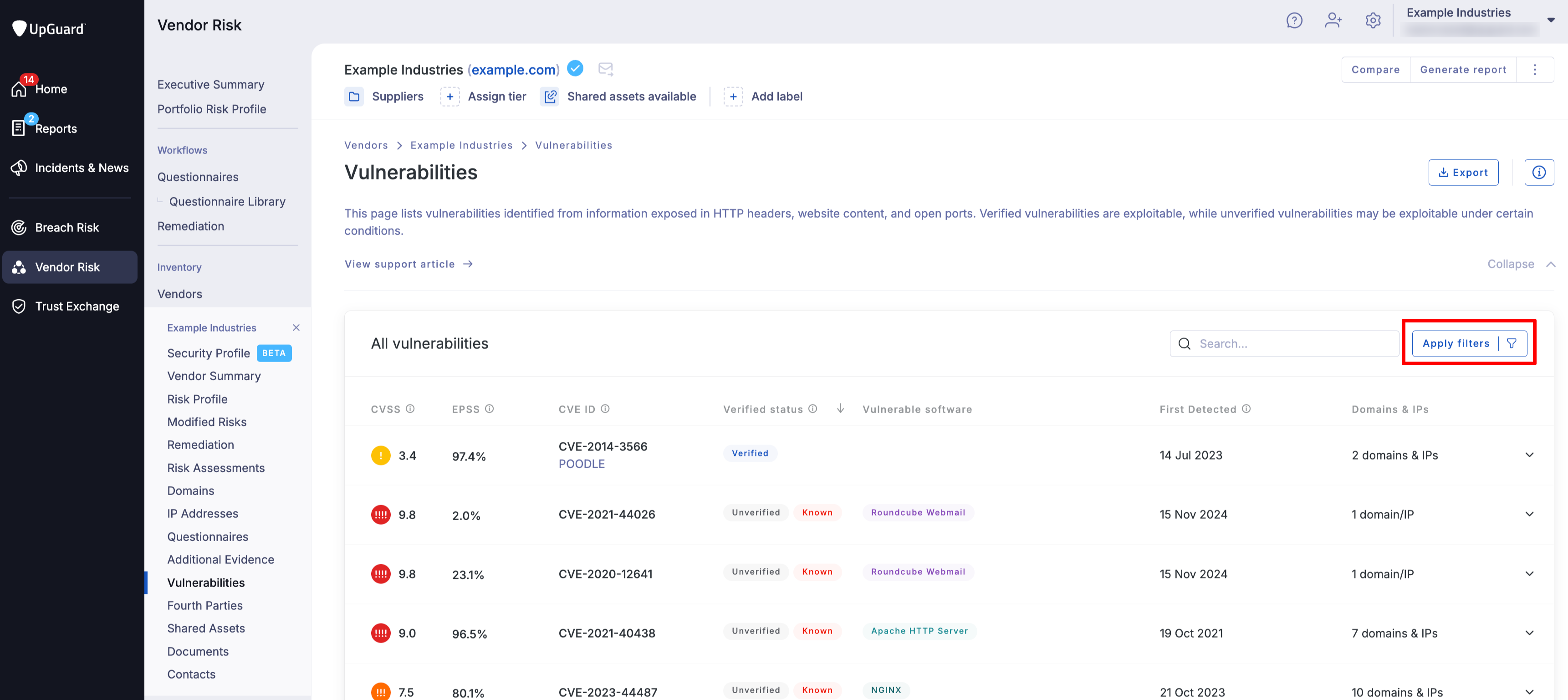Click the CVE ID column info icon
Screen dimensions: 1568x700
coord(605,409)
